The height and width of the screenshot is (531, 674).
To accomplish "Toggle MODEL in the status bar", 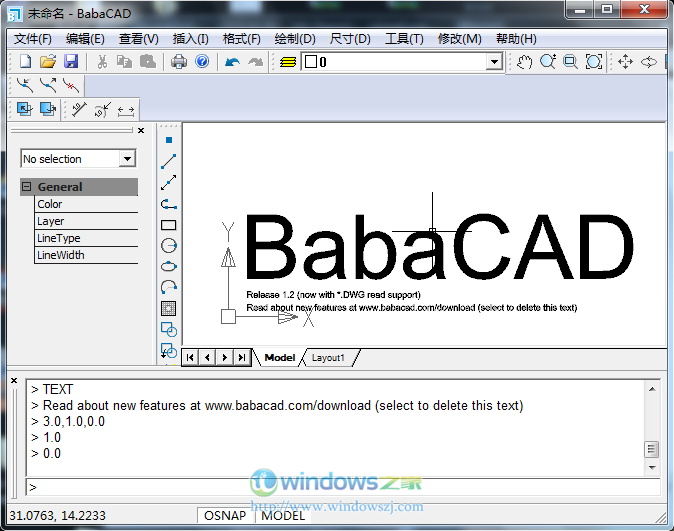I will click(x=283, y=515).
